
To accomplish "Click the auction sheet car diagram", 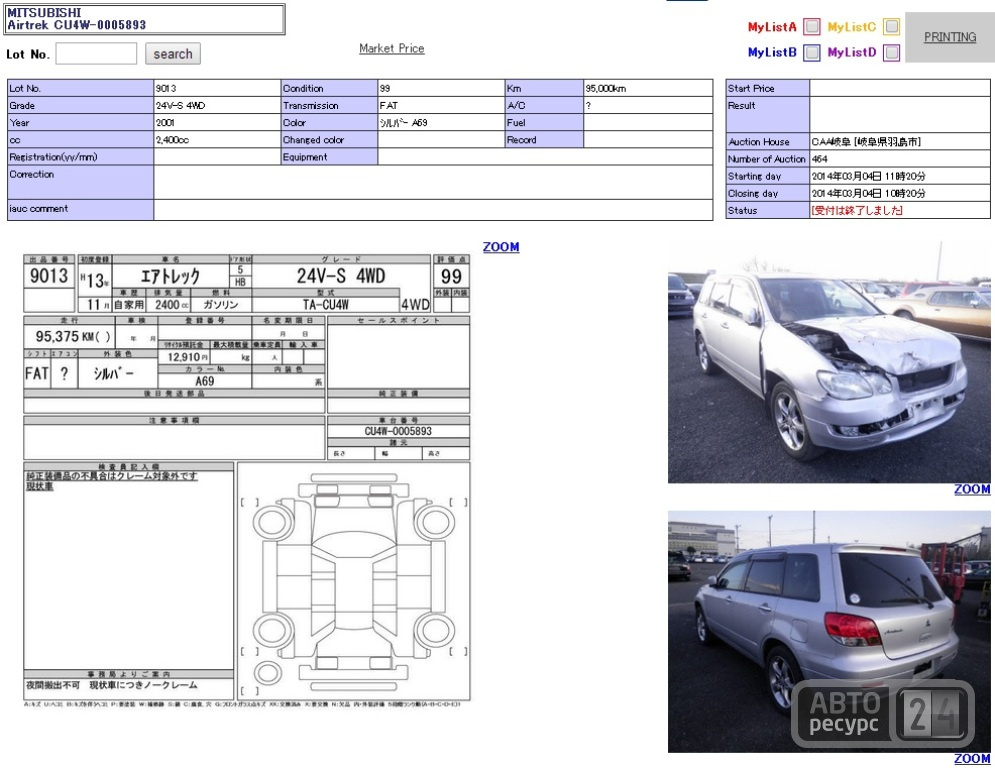I will [x=353, y=581].
